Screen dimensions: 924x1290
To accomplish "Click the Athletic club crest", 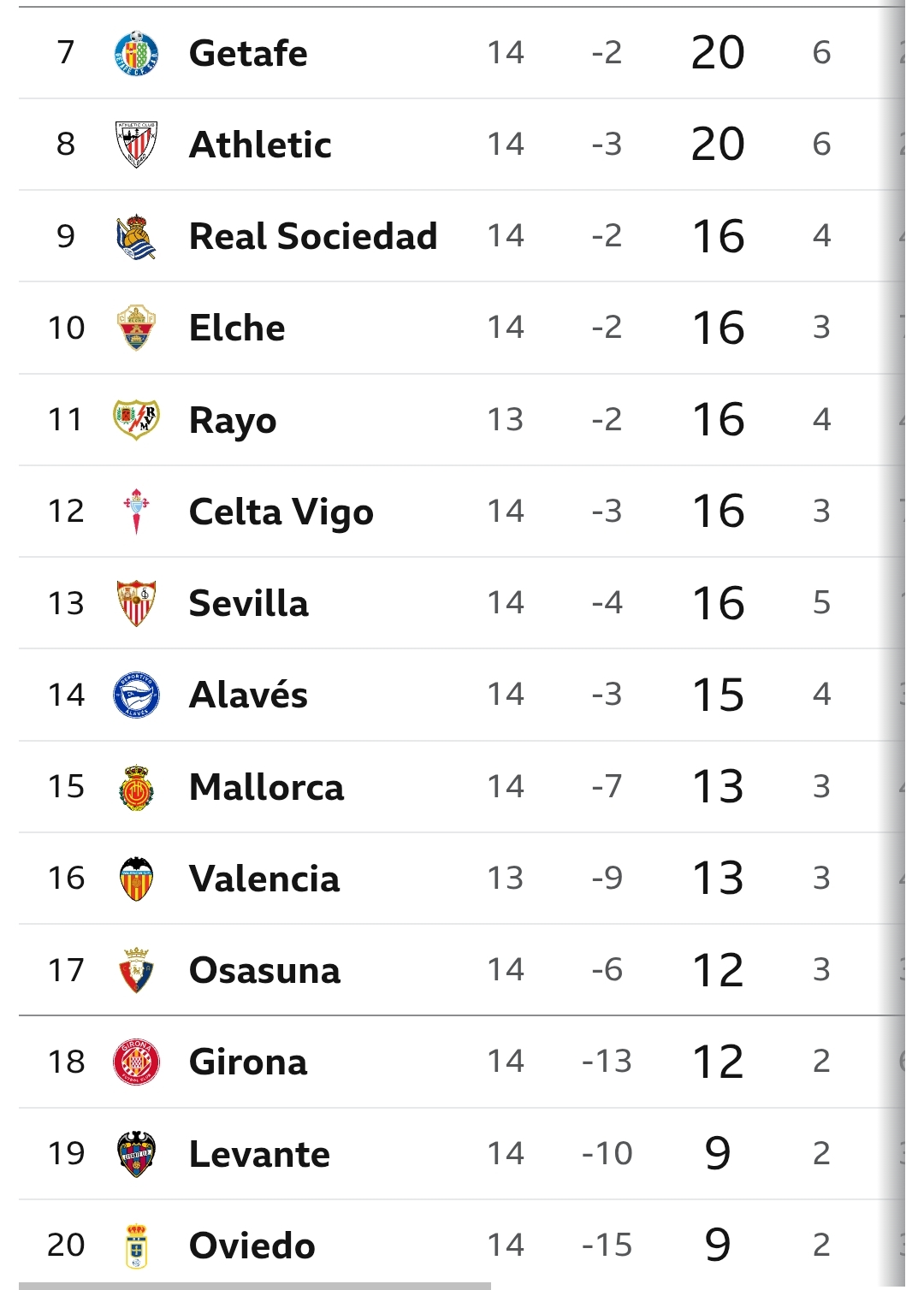I will click(x=136, y=145).
